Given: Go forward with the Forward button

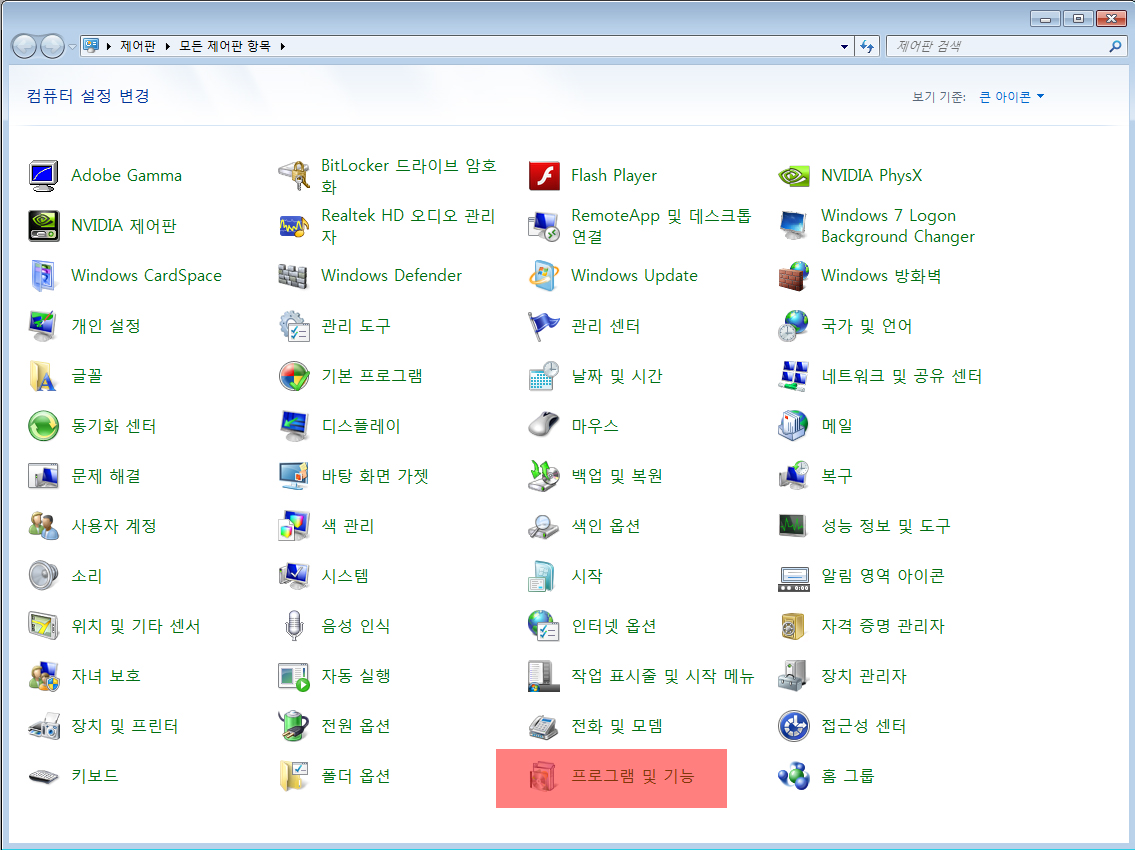Looking at the screenshot, I should point(52,46).
